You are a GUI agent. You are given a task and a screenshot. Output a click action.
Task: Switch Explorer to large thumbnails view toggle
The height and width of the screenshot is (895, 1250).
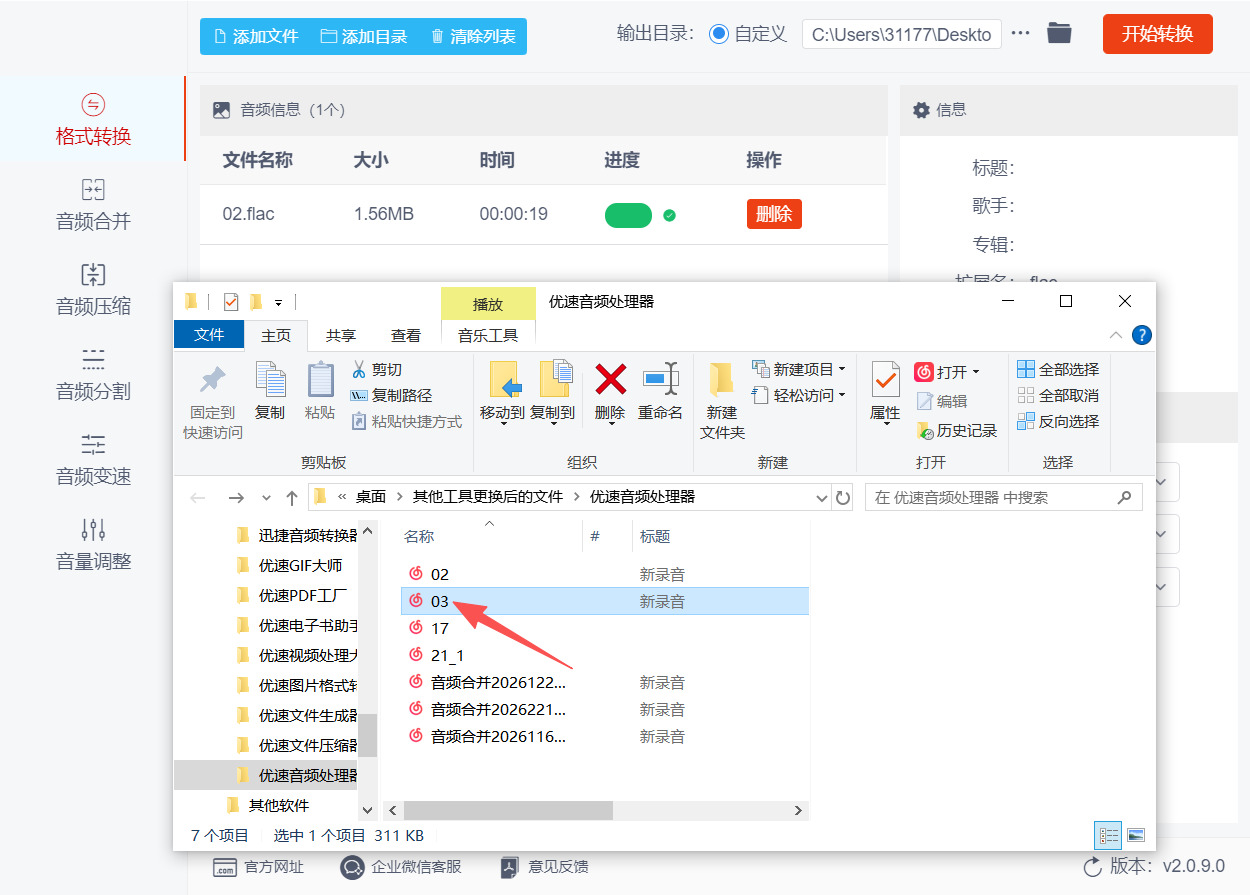point(1136,835)
